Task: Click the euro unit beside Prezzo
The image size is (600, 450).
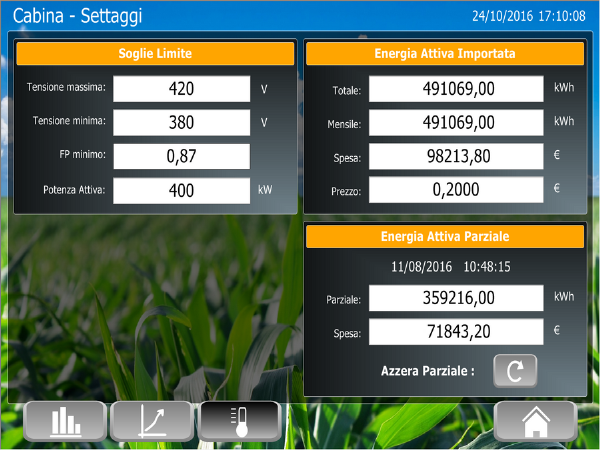Action: 557,188
